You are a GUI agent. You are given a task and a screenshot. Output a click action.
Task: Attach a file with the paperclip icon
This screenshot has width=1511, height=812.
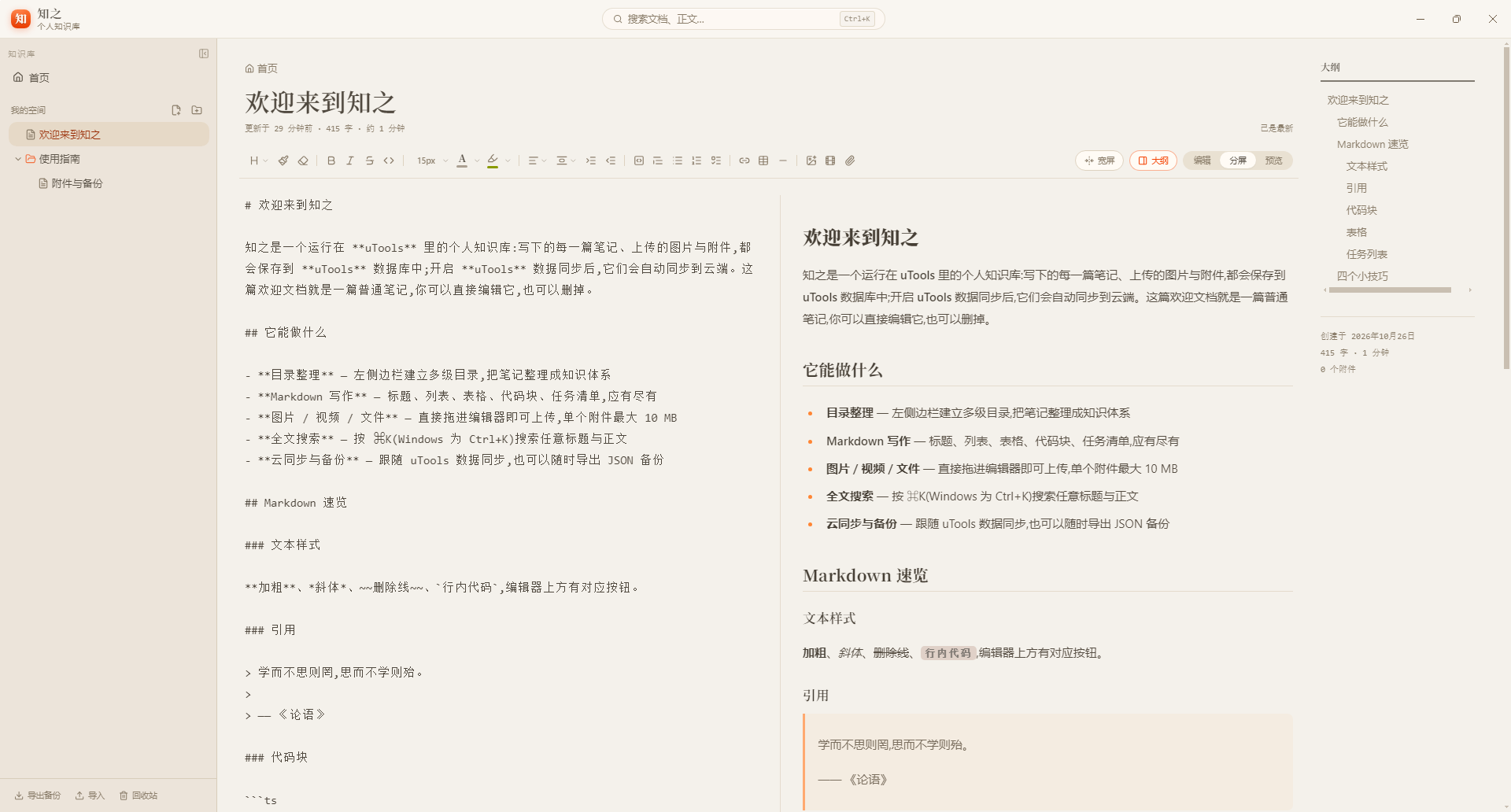[x=850, y=161]
